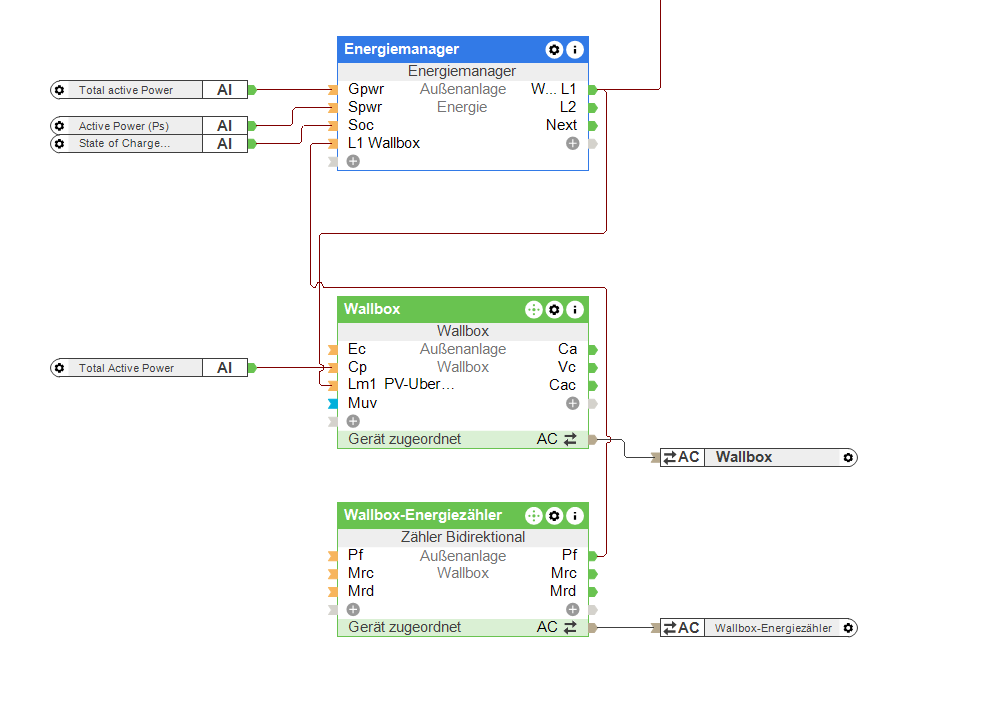Select Mrd output on Wallbox-Energiezähler

pos(563,591)
